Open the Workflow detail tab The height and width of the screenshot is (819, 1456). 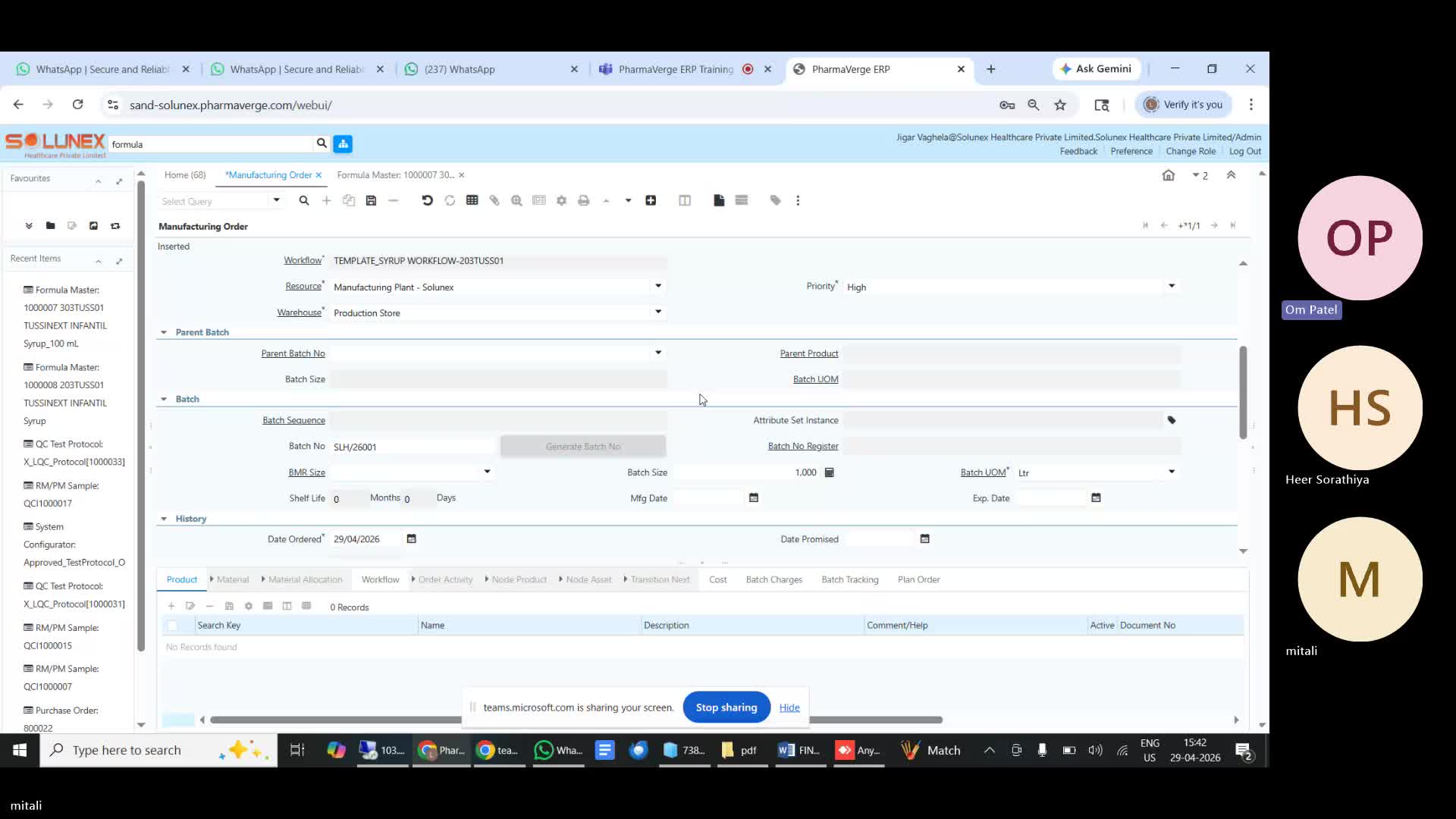pos(380,579)
